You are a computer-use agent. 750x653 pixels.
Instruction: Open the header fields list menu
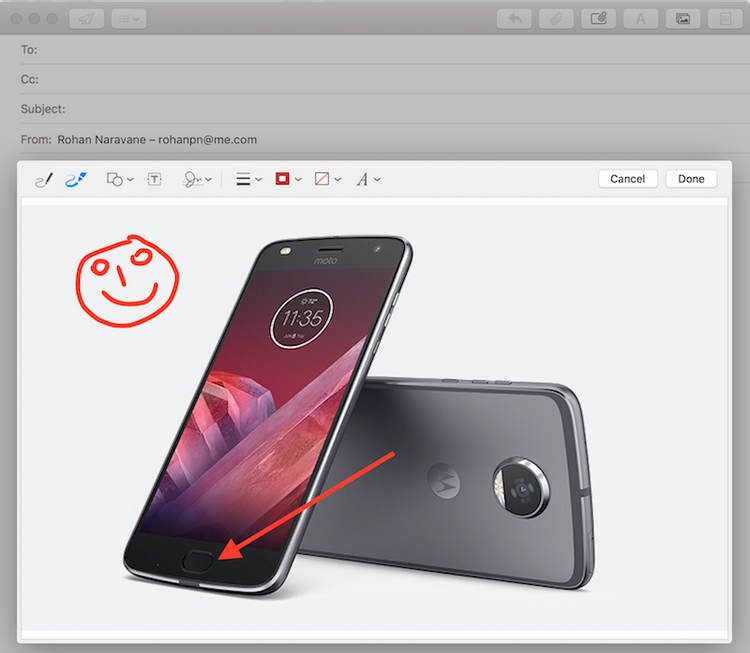tap(129, 19)
